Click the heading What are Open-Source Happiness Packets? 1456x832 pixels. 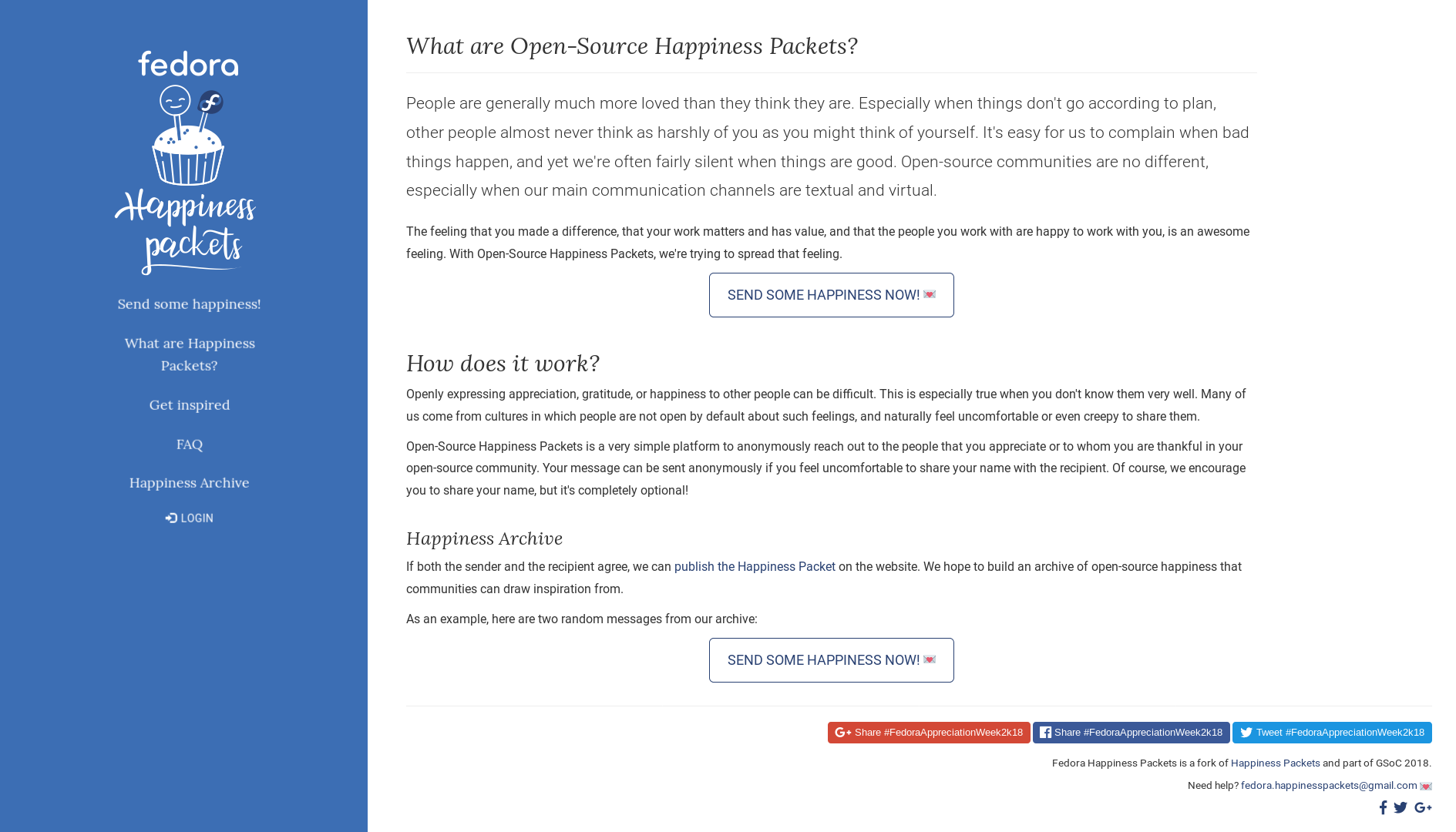[x=632, y=46]
